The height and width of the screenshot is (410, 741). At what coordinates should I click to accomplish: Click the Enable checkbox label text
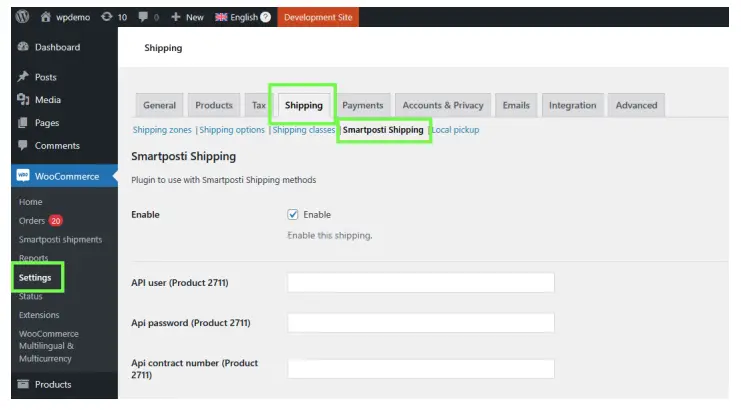tap(317, 214)
